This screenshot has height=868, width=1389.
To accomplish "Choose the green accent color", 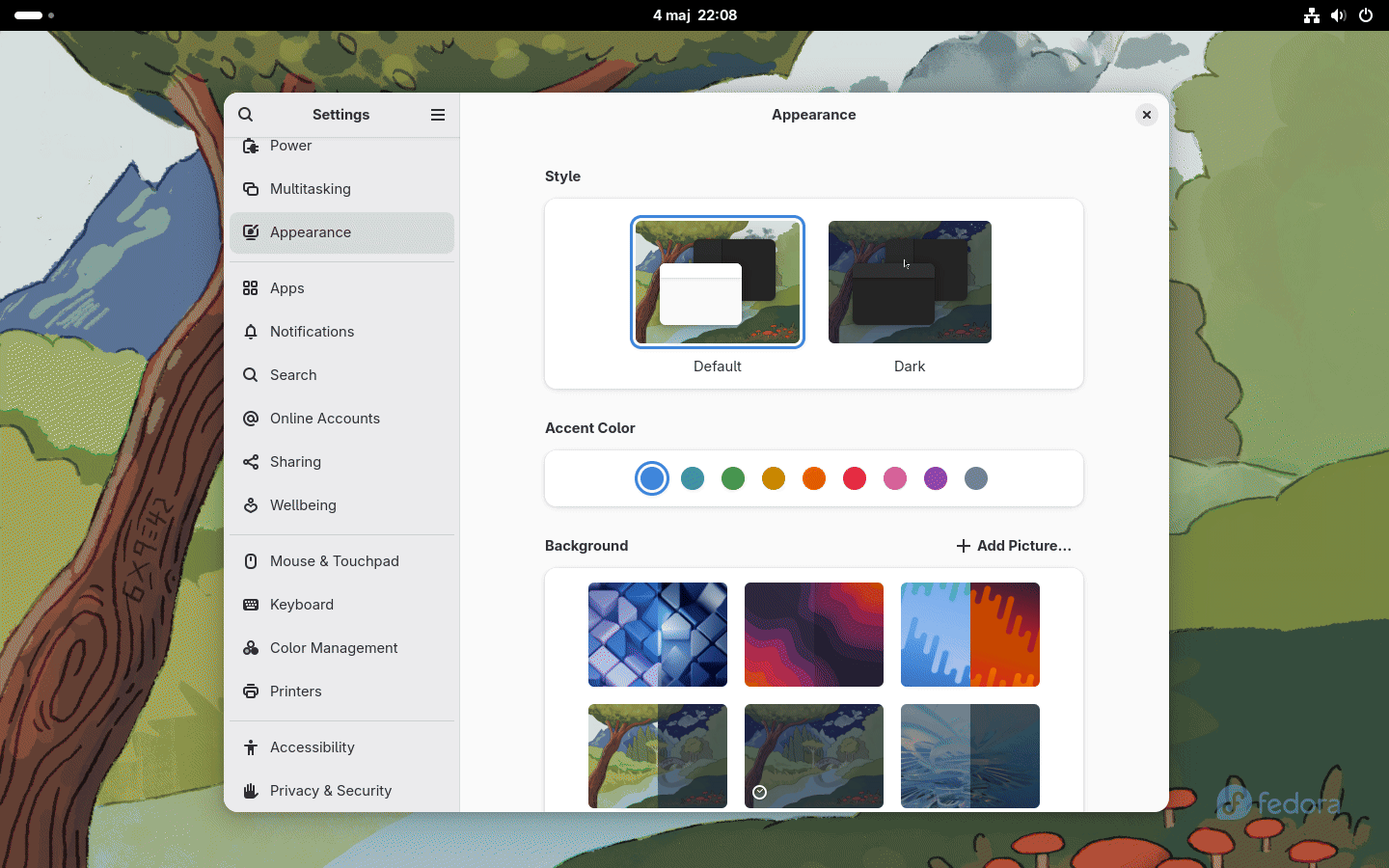I will coord(733,478).
